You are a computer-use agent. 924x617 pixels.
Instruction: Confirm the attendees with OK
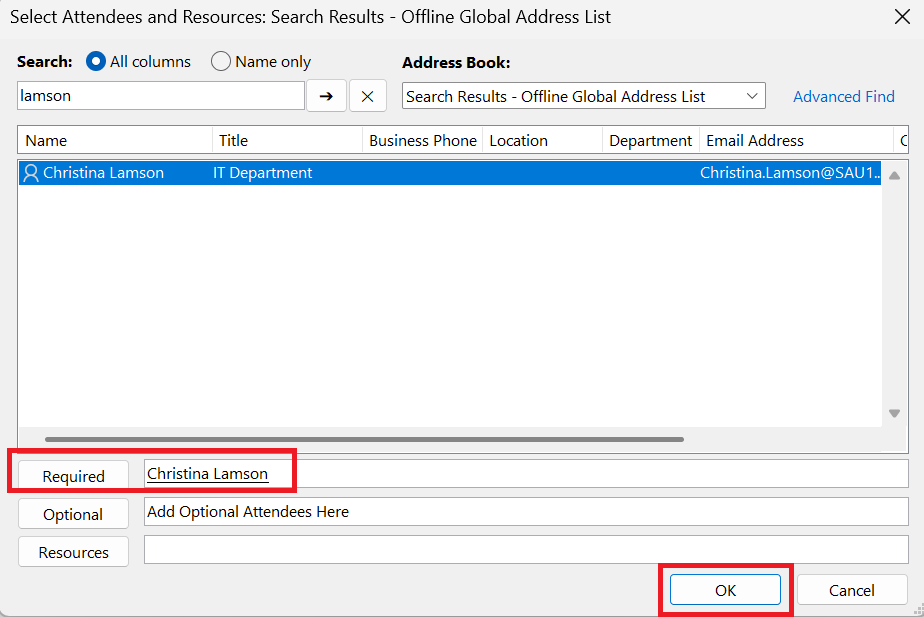tap(725, 590)
